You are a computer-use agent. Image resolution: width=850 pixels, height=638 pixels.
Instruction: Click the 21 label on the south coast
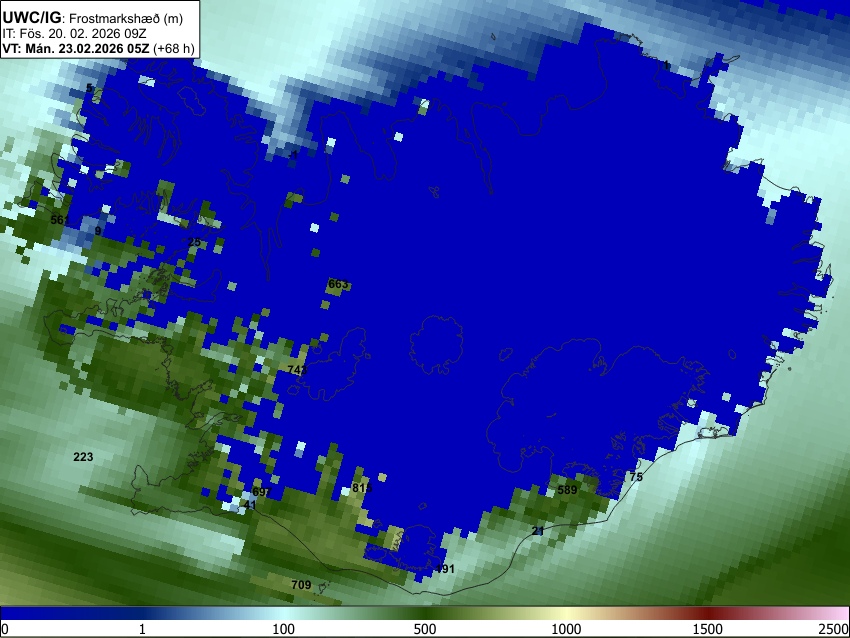click(538, 531)
